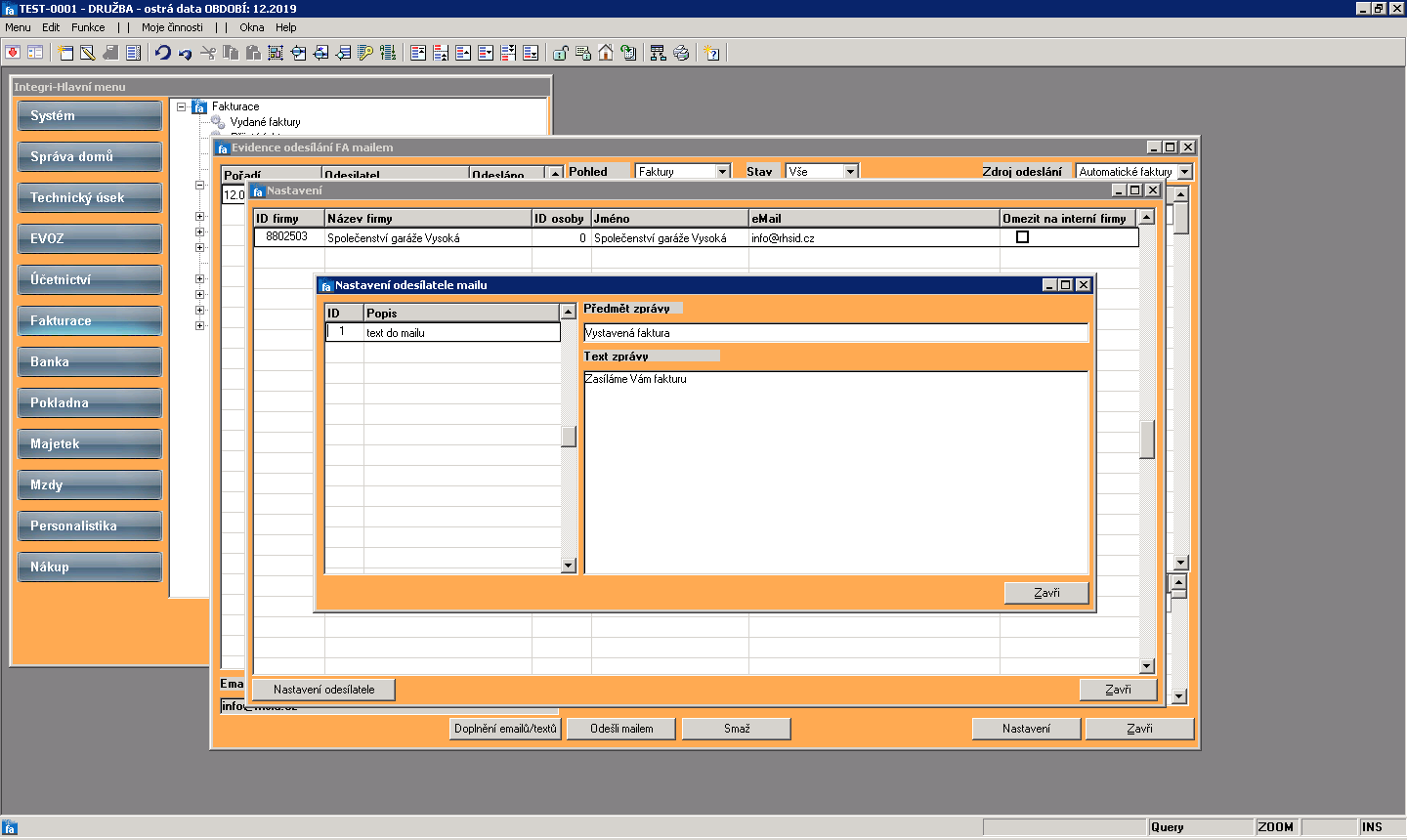This screenshot has height=840, width=1407.
Task: Click Zavři in Nastavení odesílatele mailu dialog
Action: tap(1046, 593)
